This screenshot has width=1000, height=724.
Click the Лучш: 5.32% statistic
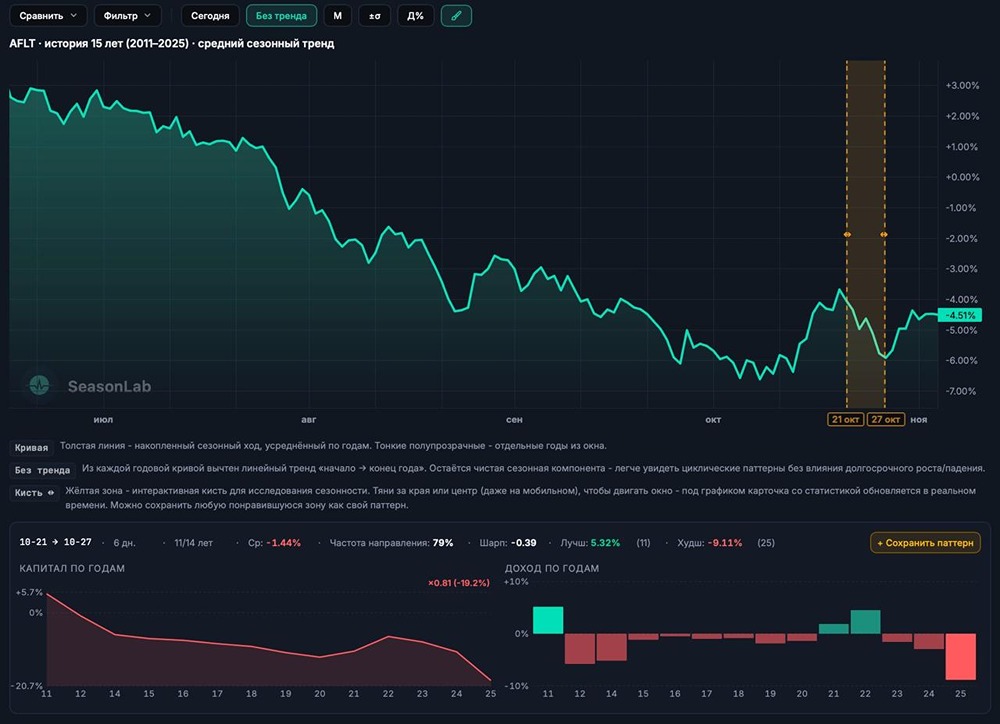pyautogui.click(x=590, y=543)
